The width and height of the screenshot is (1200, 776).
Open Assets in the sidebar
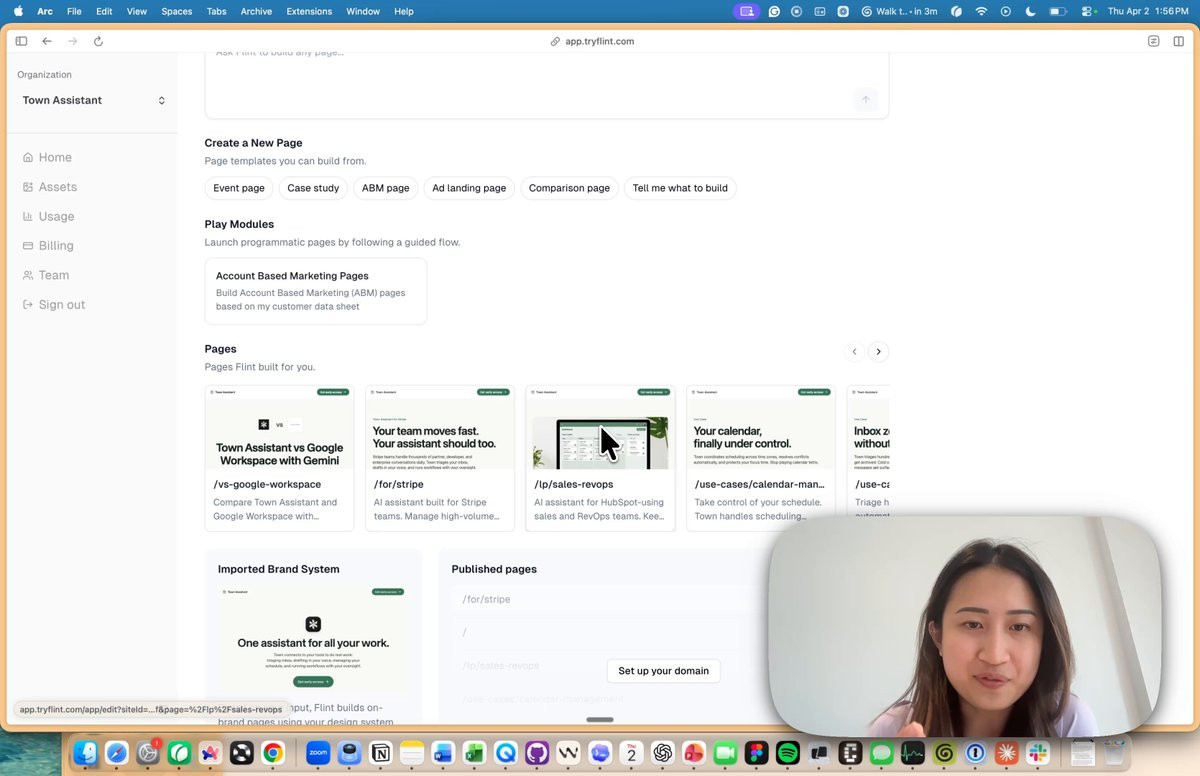[50, 187]
